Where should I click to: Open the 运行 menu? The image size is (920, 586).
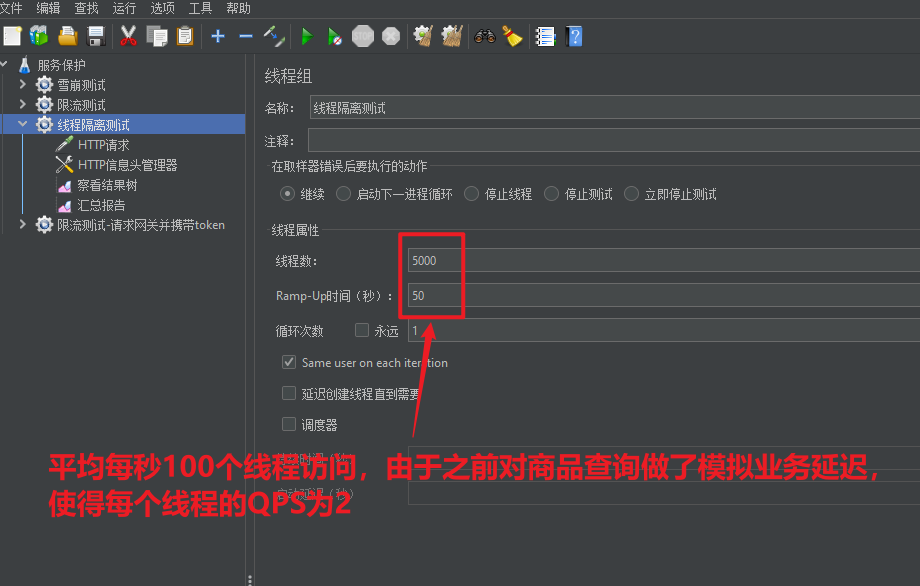pyautogui.click(x=123, y=8)
